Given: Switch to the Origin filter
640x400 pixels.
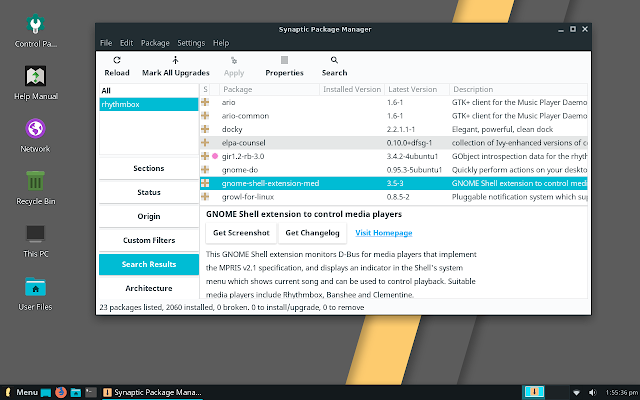Looking at the screenshot, I should (x=149, y=216).
